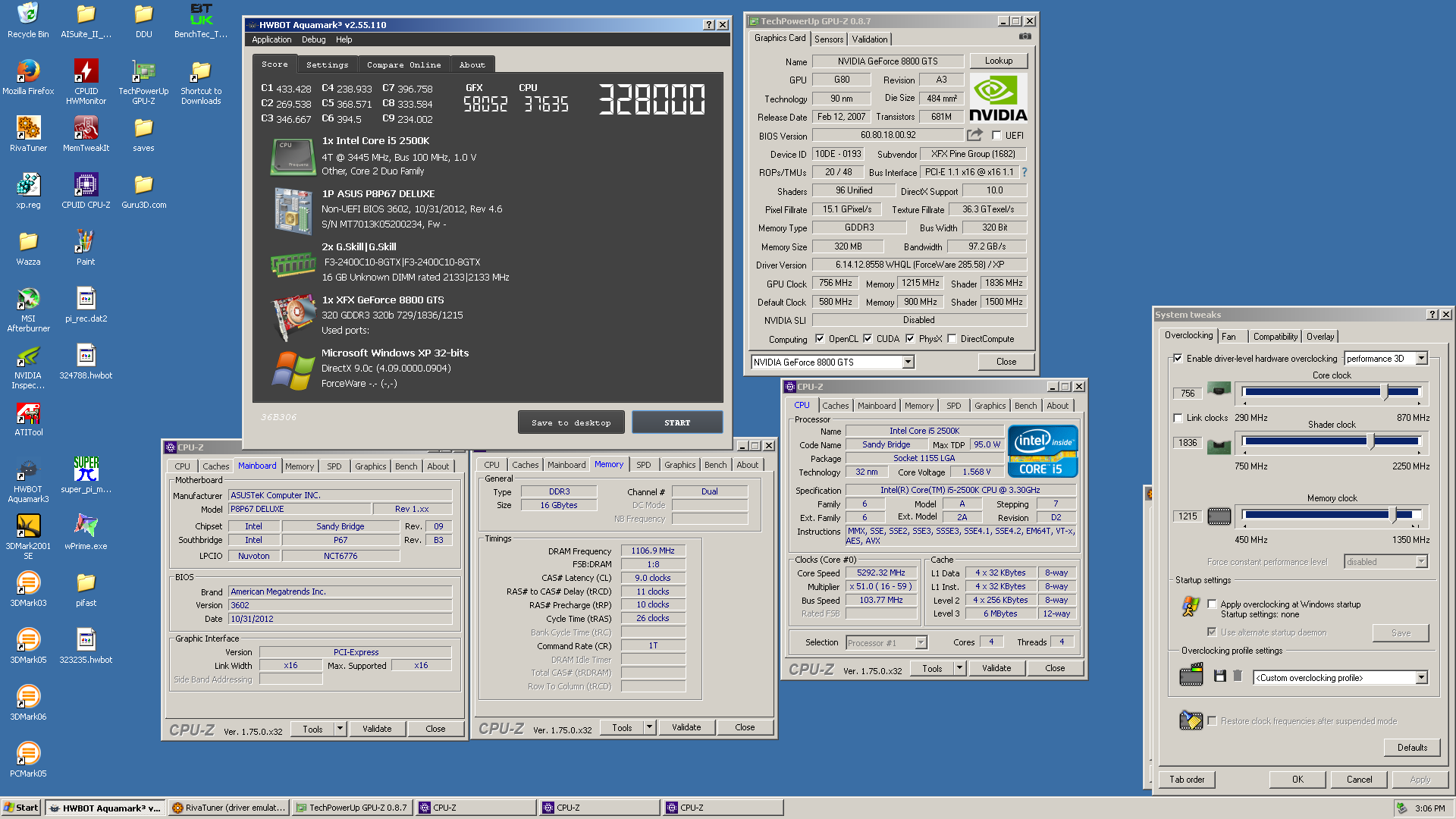
Task: Open 3DMark2001 SE desktop icon
Action: coord(28,537)
